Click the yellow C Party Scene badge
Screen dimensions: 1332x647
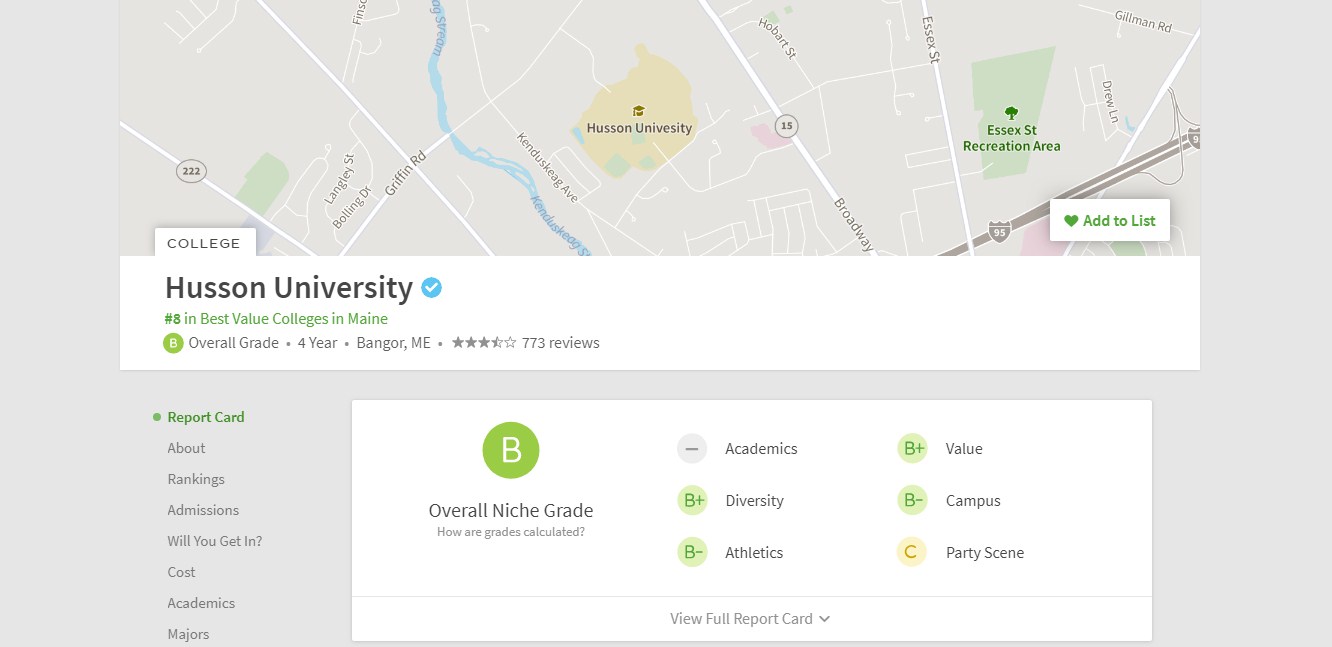click(x=911, y=553)
